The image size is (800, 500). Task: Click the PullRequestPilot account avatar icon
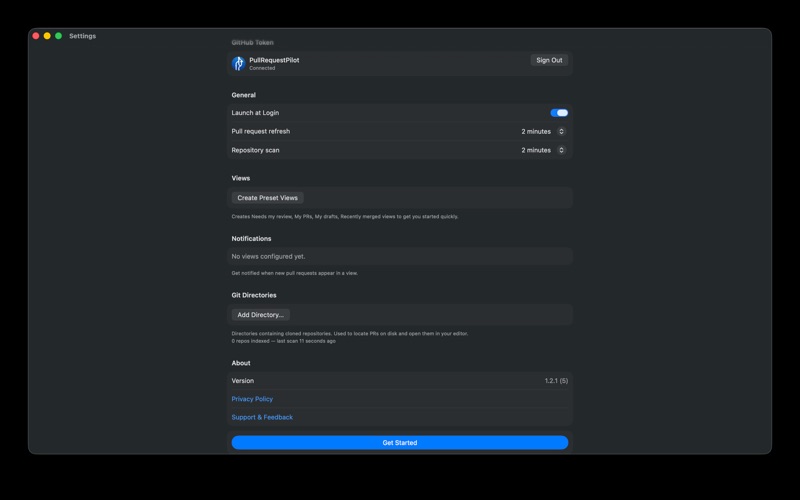[238, 63]
